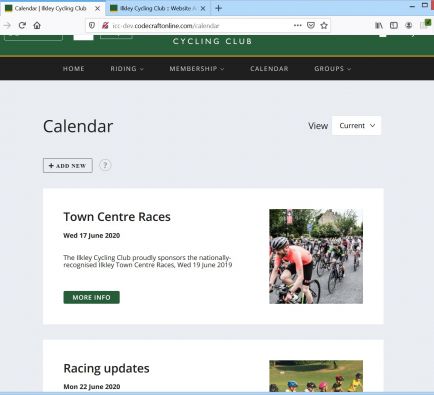Screen dimensions: 434x395
Task: Click the Racing updates event photo
Action: 316,376
